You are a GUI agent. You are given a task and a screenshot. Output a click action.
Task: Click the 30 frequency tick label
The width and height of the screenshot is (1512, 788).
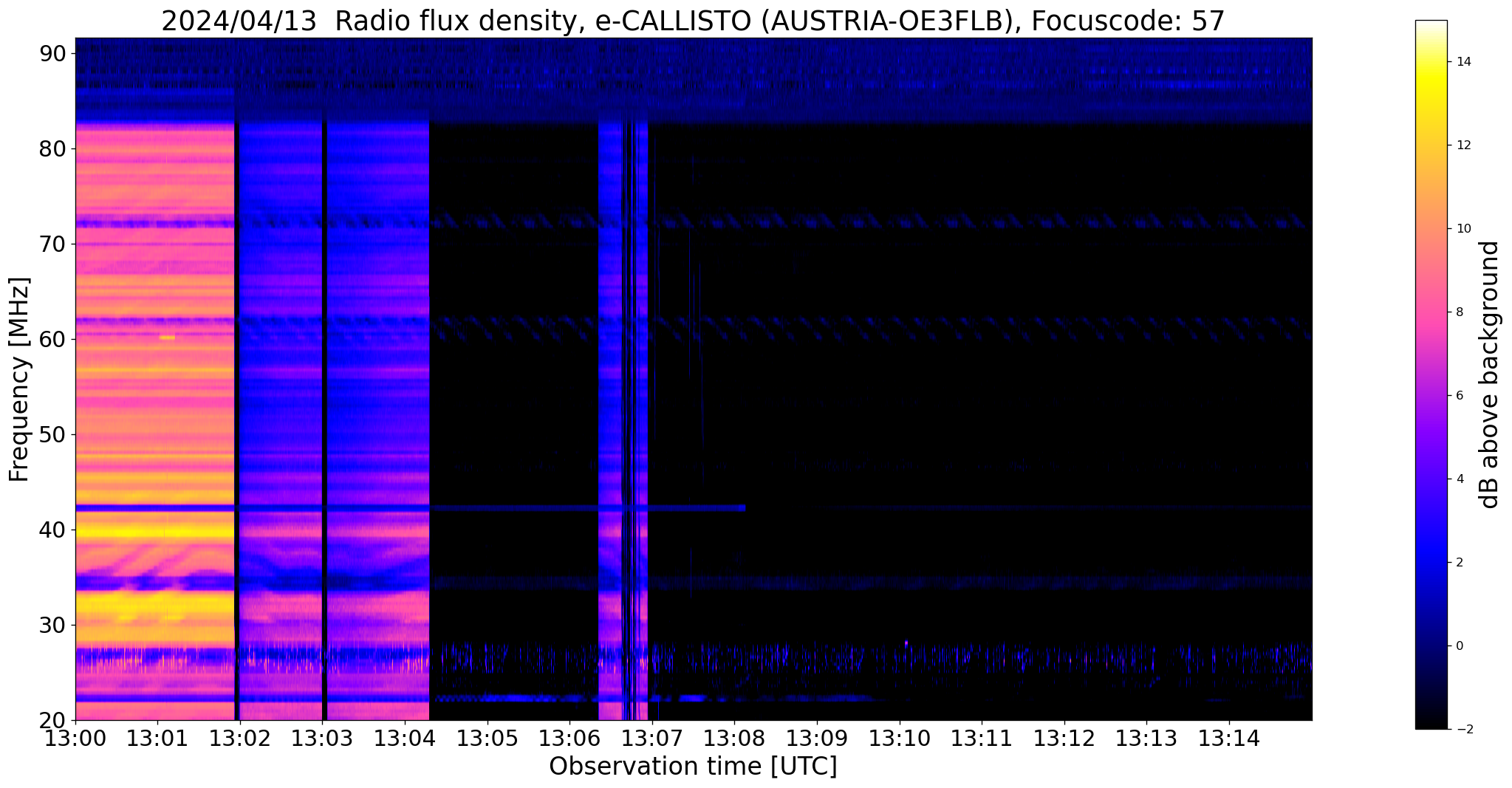click(x=53, y=625)
